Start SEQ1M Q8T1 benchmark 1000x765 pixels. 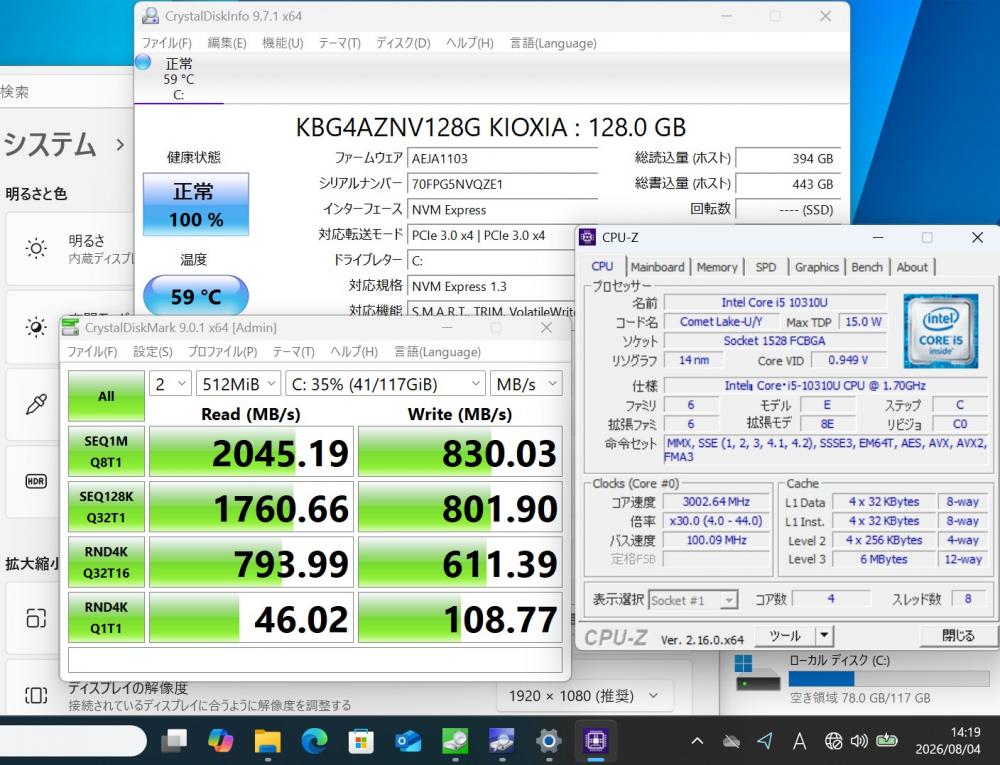[106, 451]
